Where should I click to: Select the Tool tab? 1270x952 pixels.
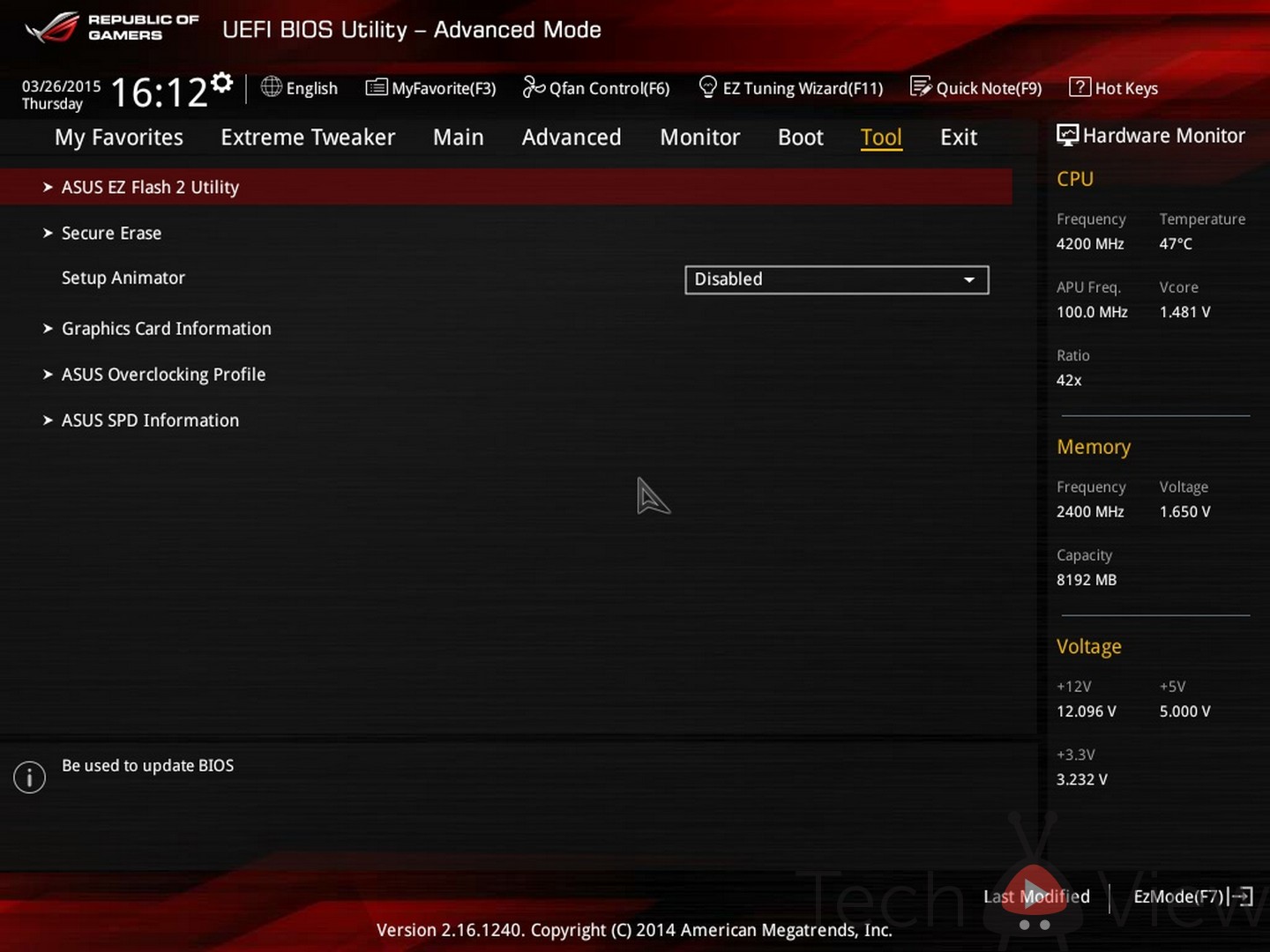tap(881, 138)
